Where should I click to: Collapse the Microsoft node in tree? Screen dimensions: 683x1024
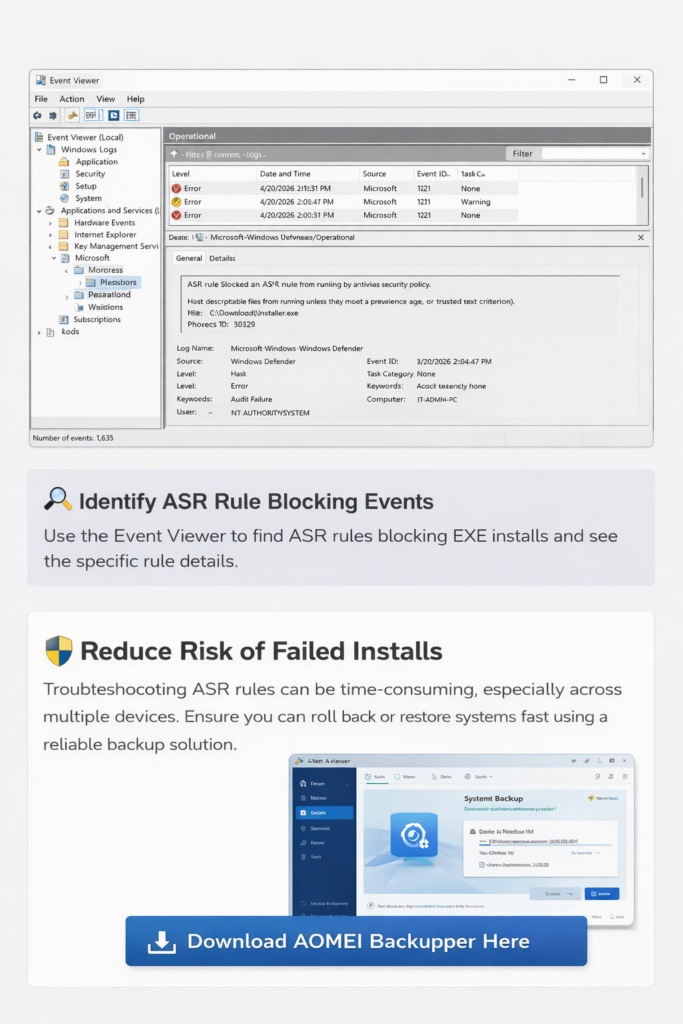click(54, 259)
